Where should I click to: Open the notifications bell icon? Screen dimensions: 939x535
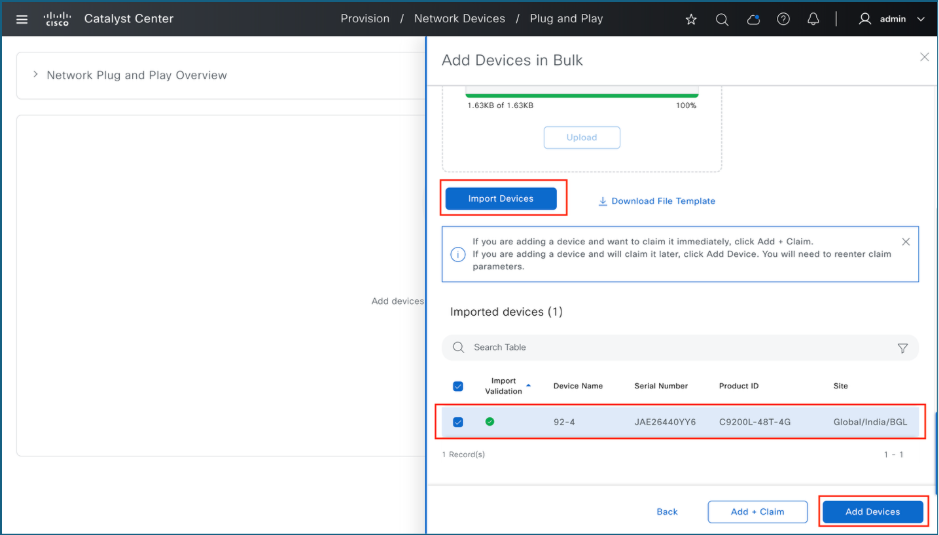click(813, 19)
